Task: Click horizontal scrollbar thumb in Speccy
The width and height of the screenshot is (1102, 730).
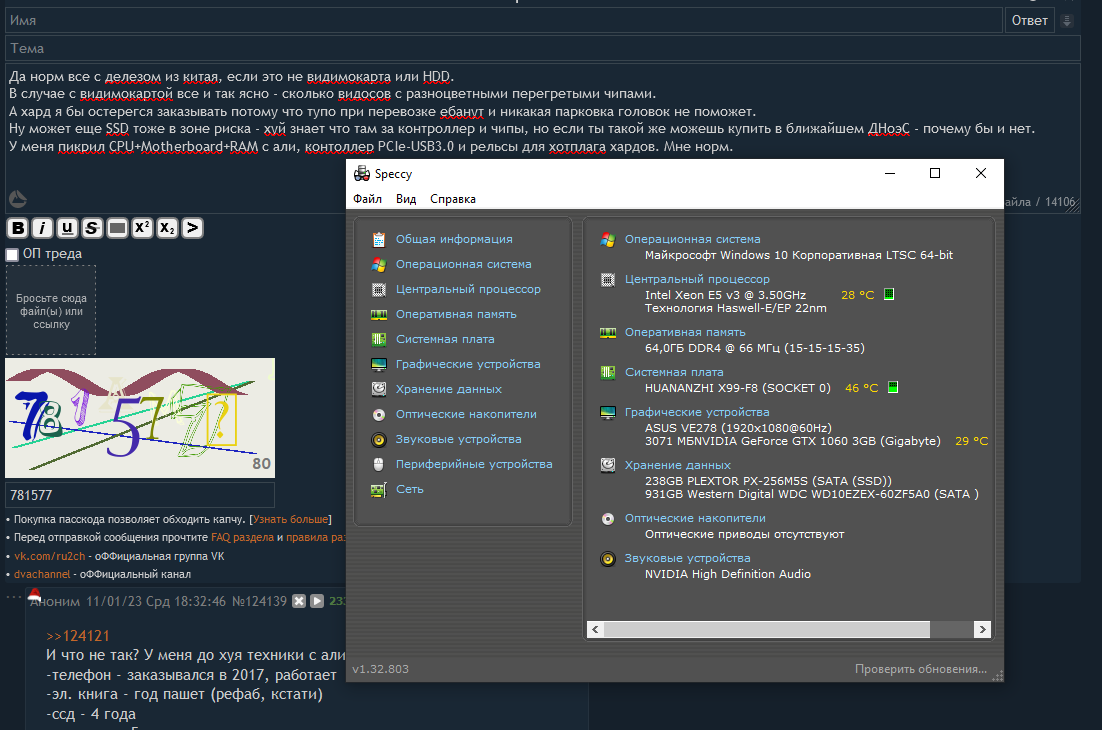Action: point(766,629)
